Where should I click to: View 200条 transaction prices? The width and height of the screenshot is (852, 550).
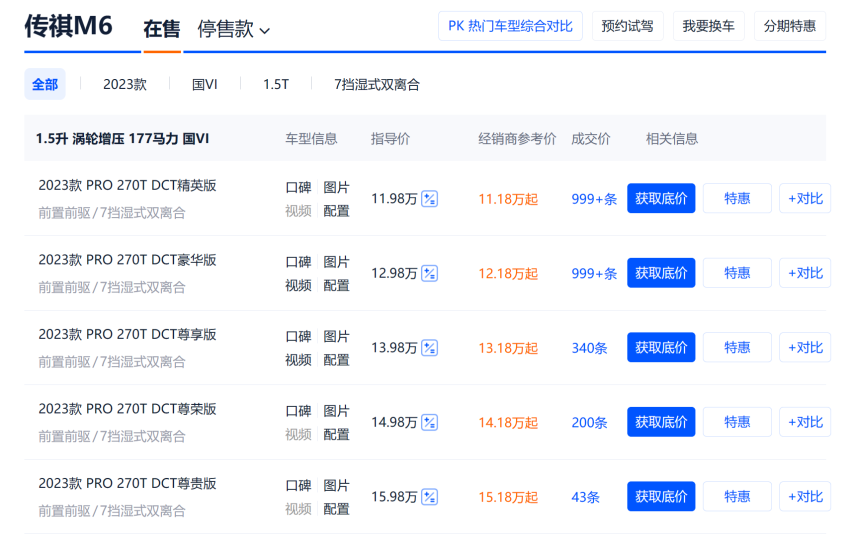pyautogui.click(x=589, y=422)
